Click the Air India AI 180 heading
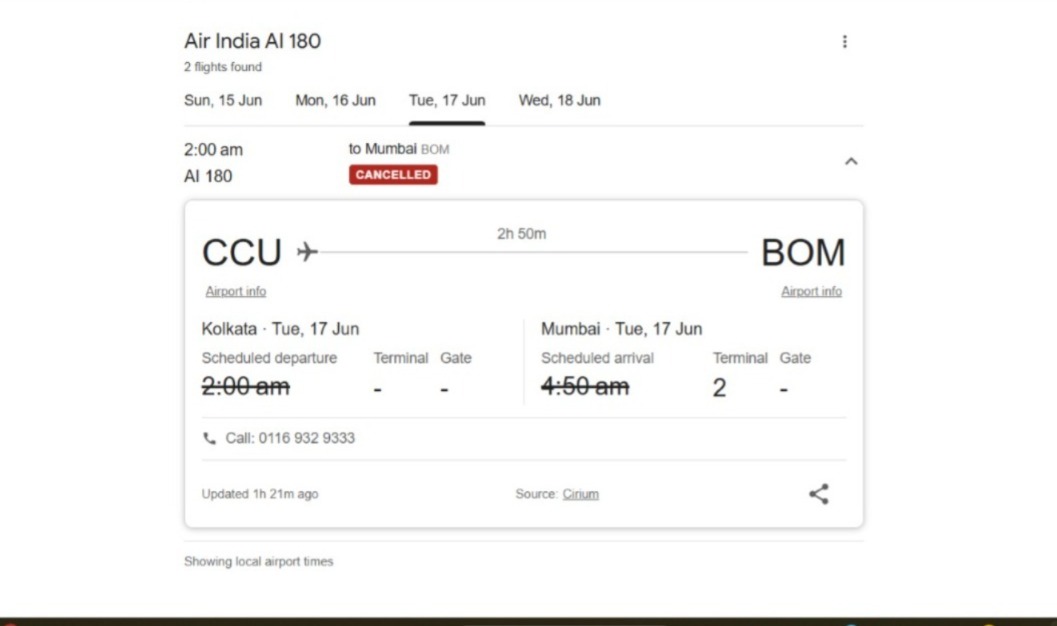The image size is (1057, 626). (x=253, y=42)
